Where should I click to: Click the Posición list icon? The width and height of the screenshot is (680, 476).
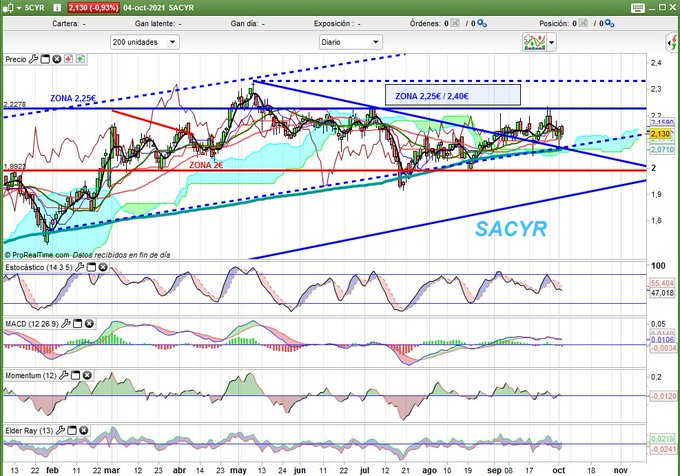click(583, 23)
